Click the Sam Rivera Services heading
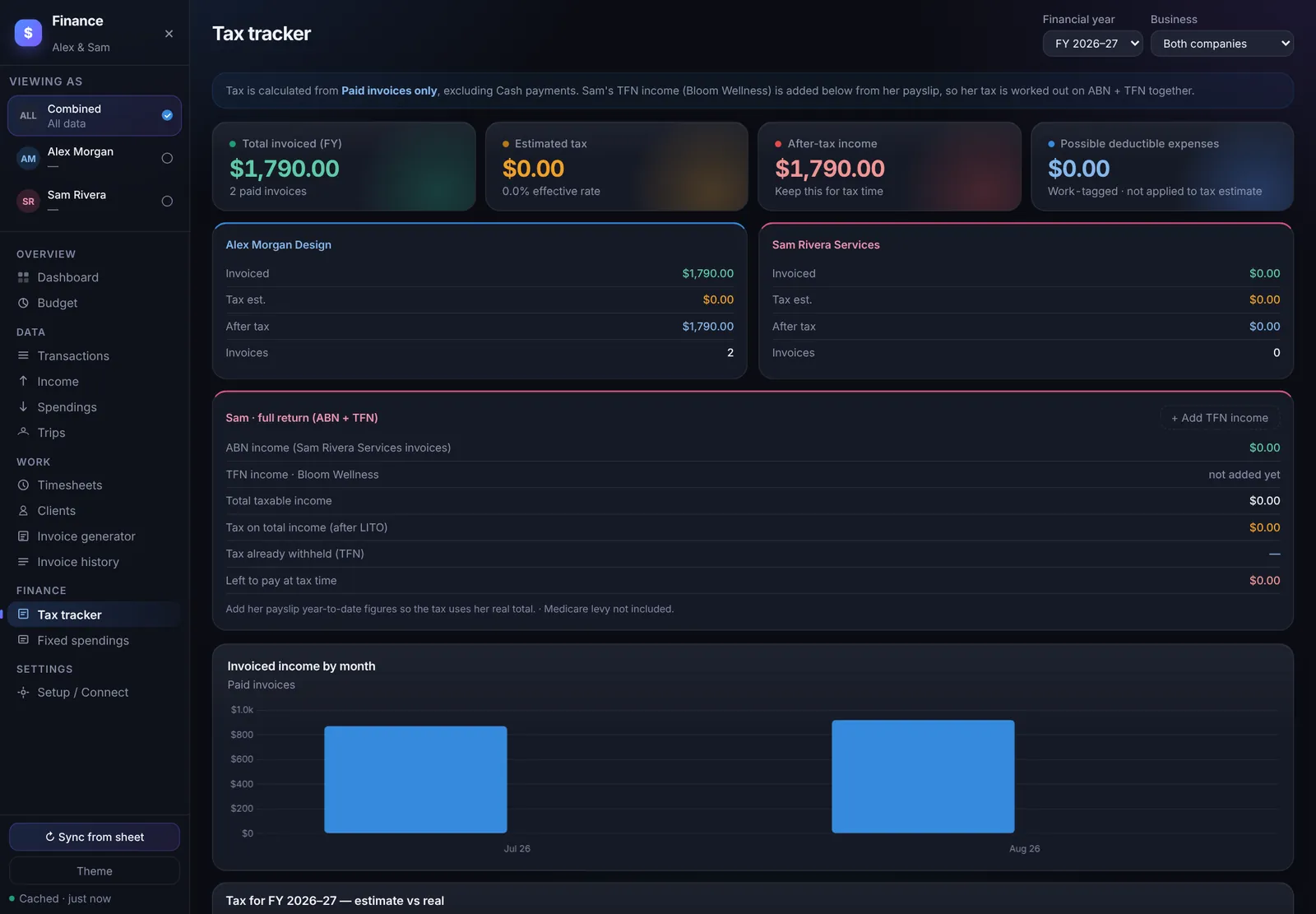1316x914 pixels. coord(826,244)
